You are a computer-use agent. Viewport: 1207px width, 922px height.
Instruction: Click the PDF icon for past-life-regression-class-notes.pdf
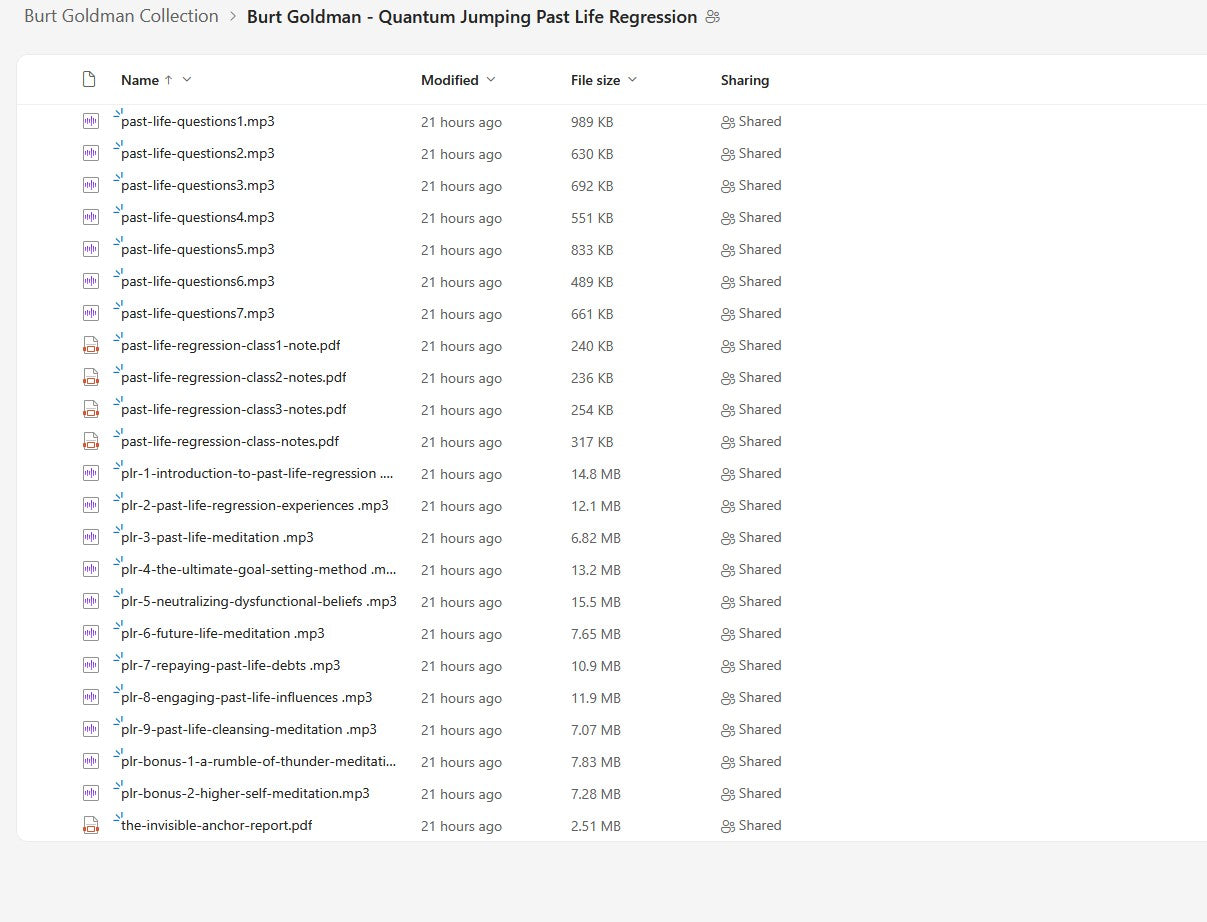(91, 442)
